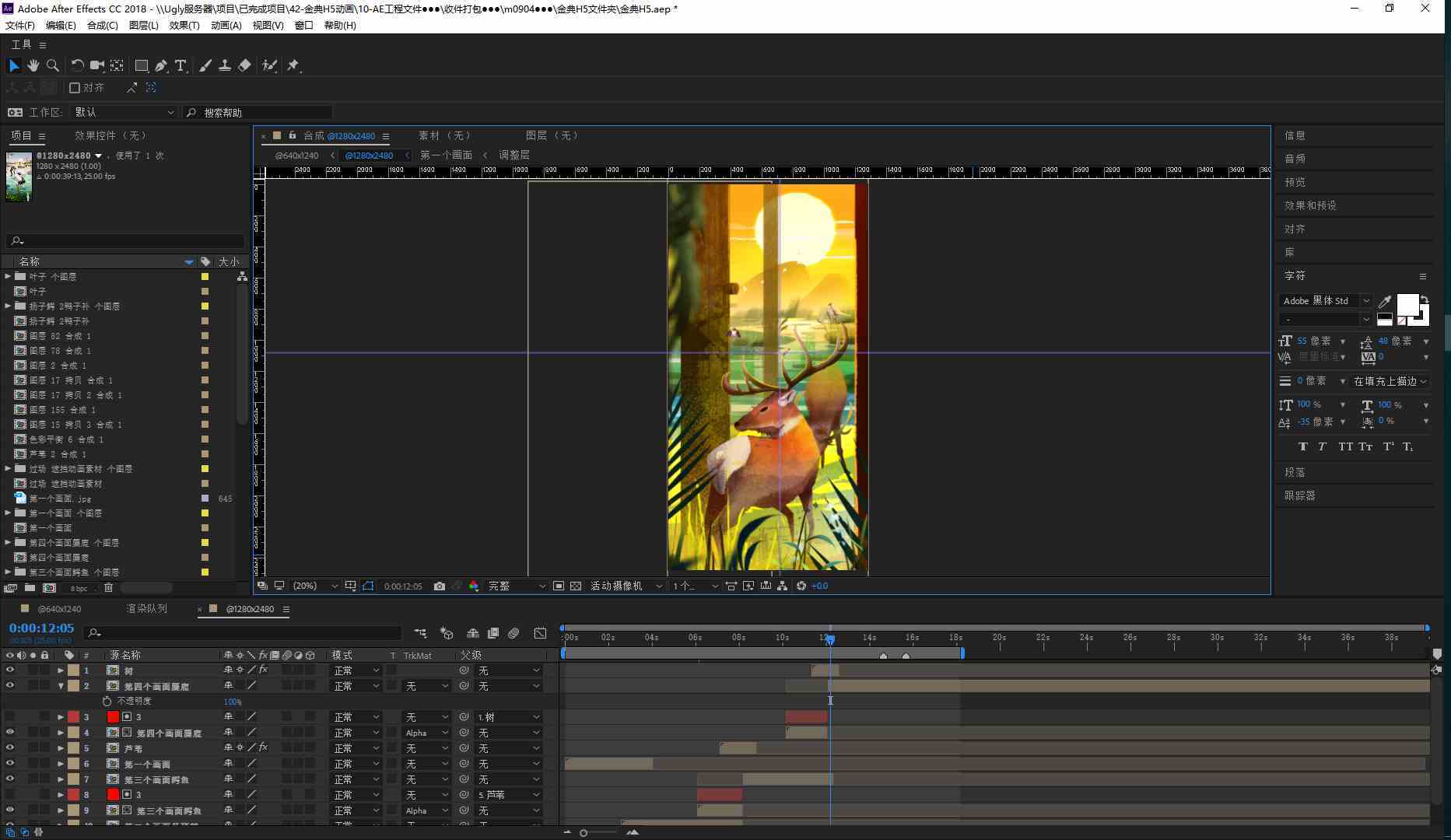Switch to the 渲染队列 tab
Screen dimensions: 1451x840
coord(146,609)
